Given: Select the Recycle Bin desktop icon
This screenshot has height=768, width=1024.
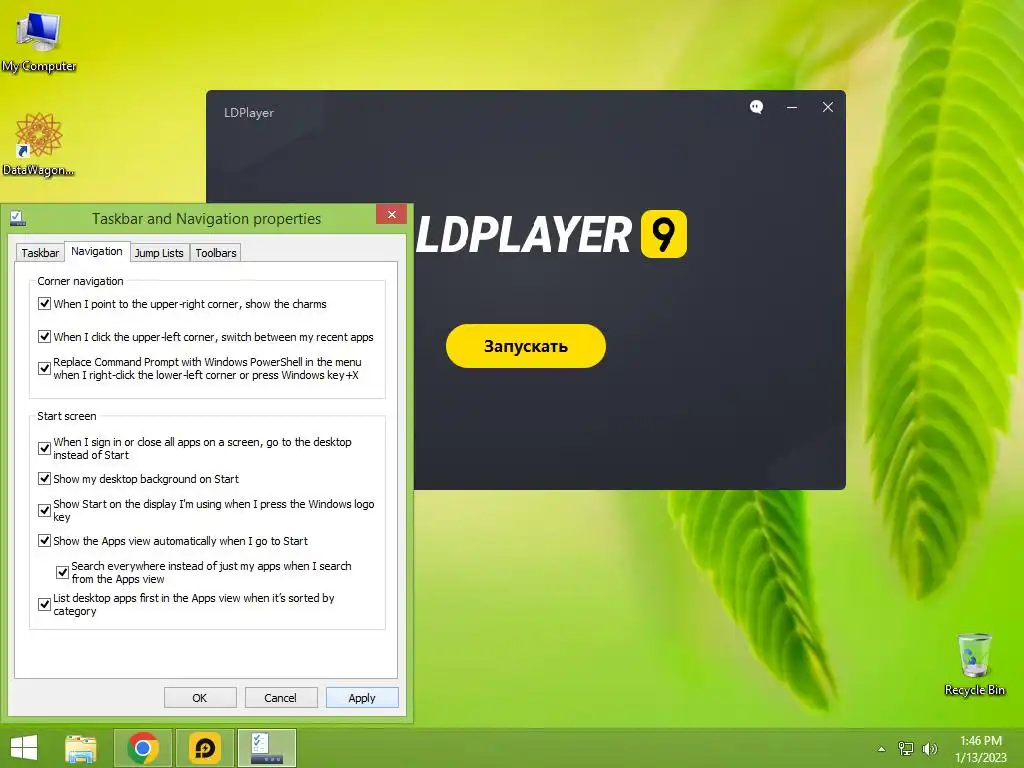Looking at the screenshot, I should pyautogui.click(x=974, y=664).
